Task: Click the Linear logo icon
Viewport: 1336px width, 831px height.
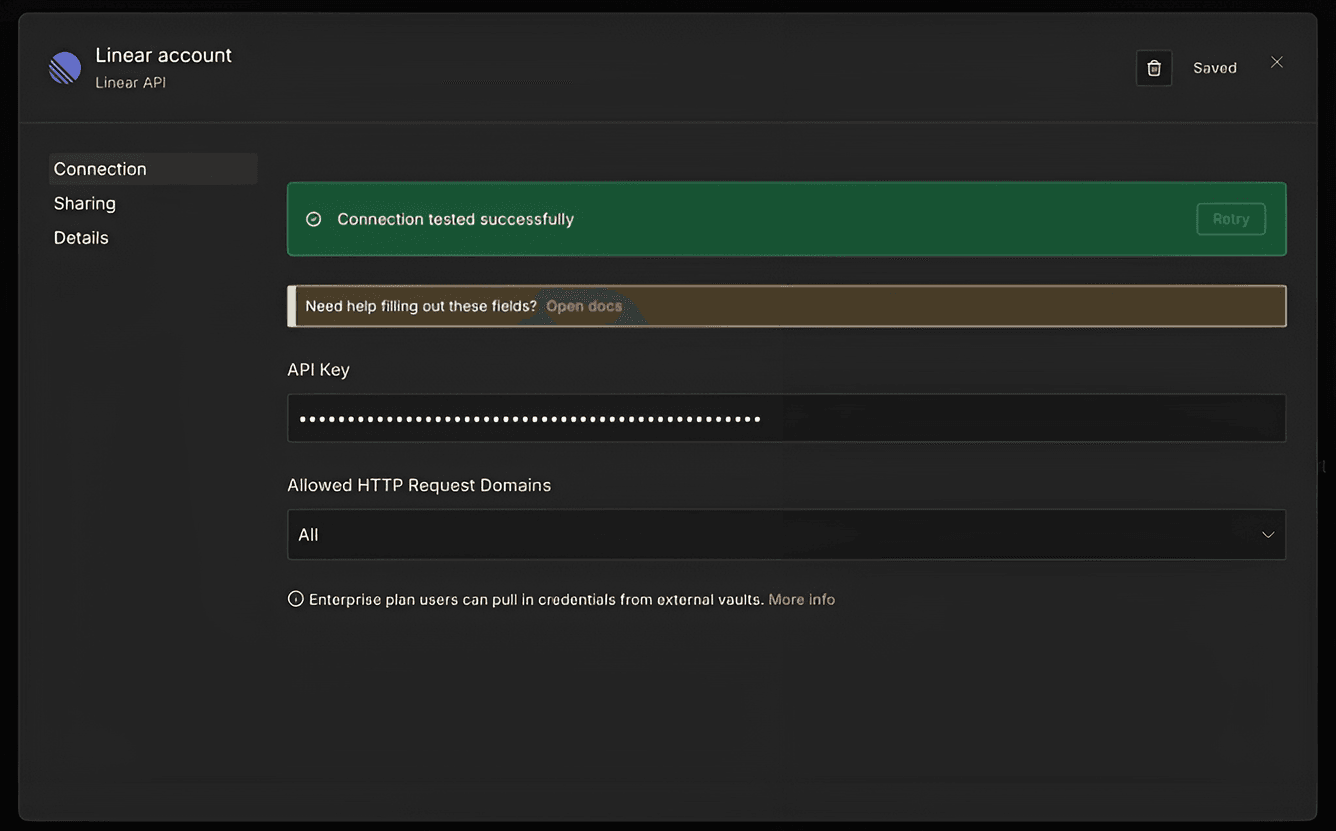Action: click(x=65, y=68)
